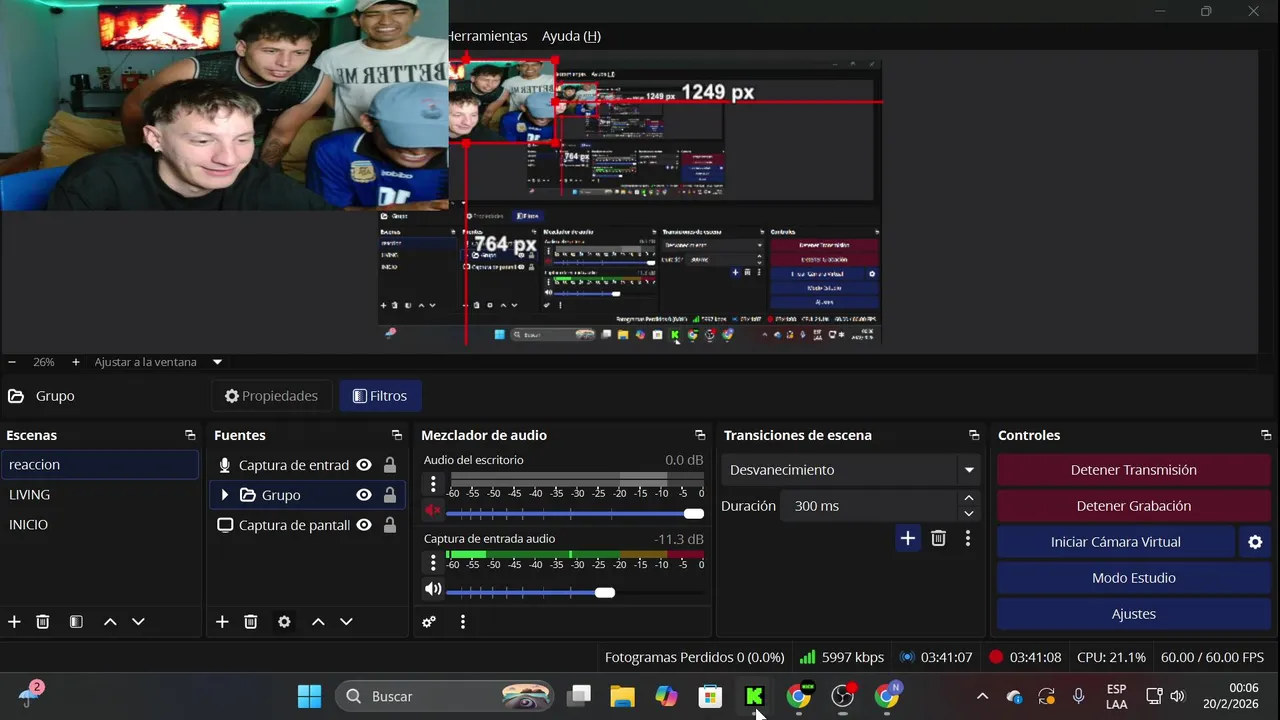Enable Modo Estudio
The width and height of the screenshot is (1280, 720).
click(1133, 578)
